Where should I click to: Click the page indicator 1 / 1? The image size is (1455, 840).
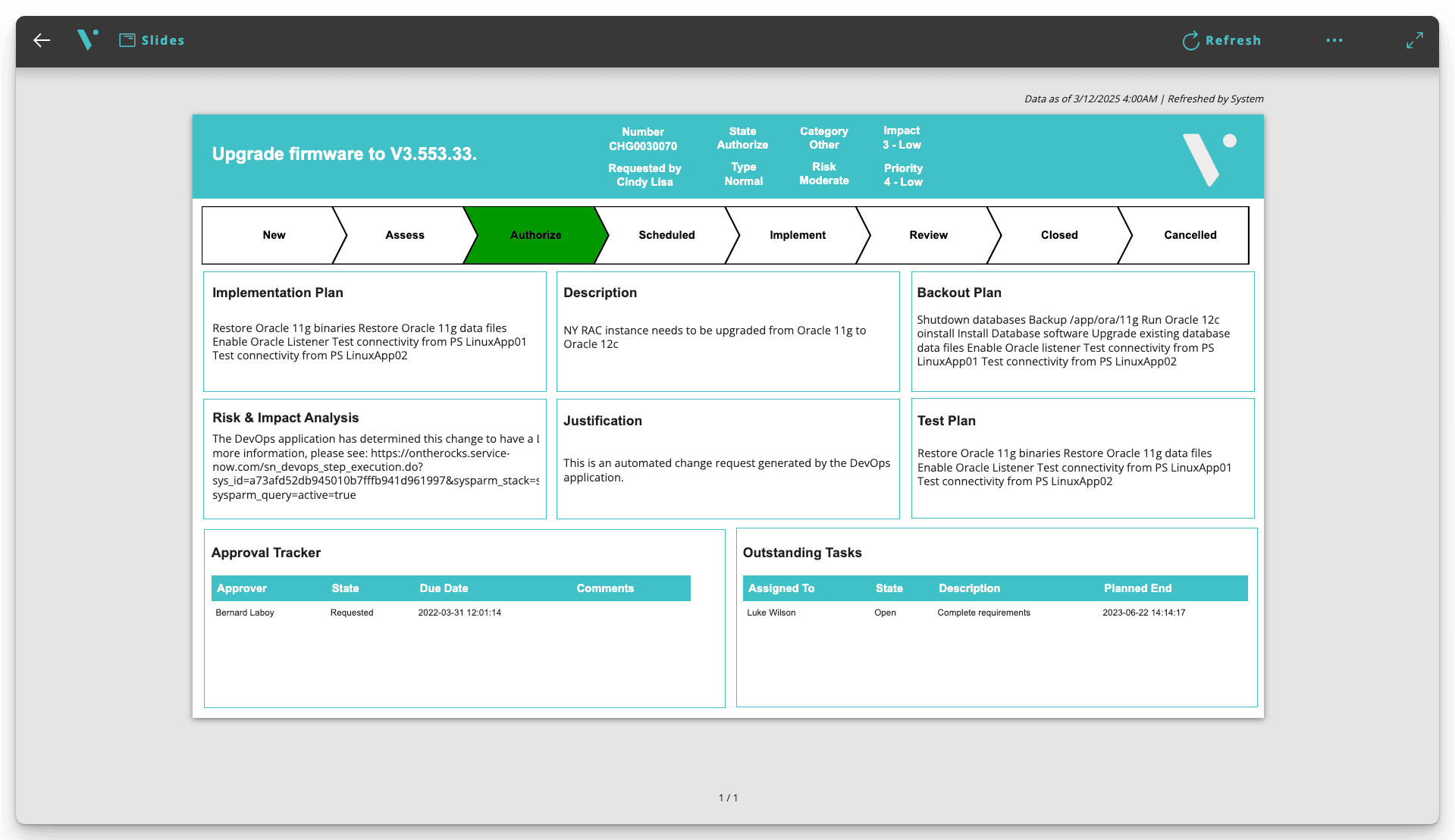coord(728,798)
